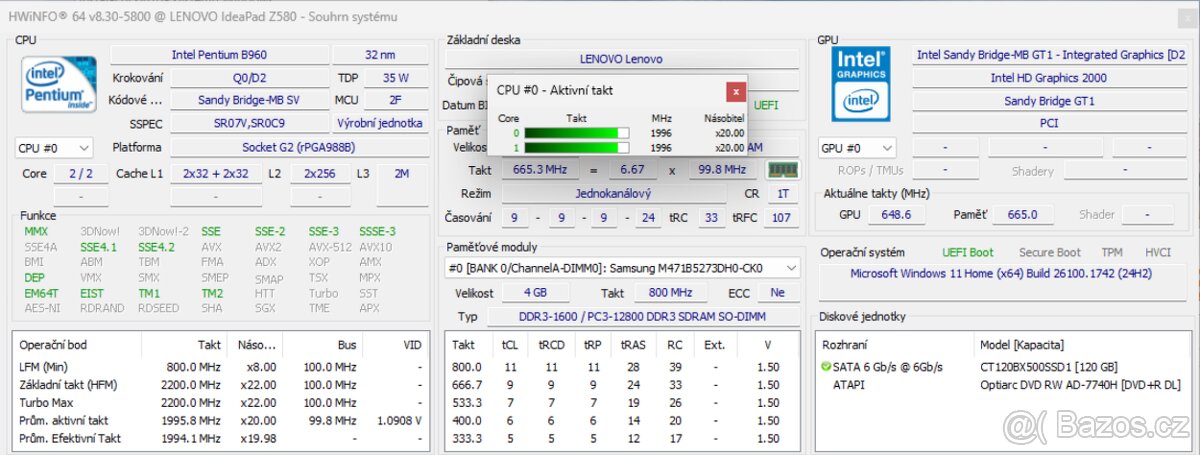
Task: Click the green SATA status check icon
Action: 825,368
